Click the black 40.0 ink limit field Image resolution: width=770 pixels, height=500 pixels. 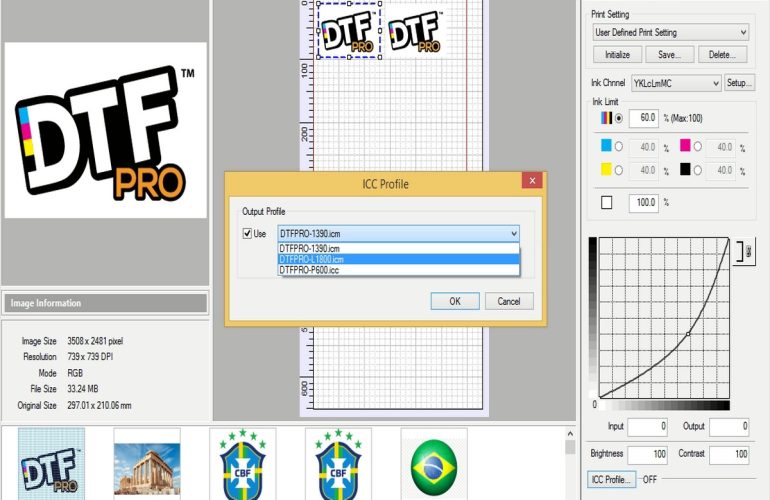pos(720,170)
